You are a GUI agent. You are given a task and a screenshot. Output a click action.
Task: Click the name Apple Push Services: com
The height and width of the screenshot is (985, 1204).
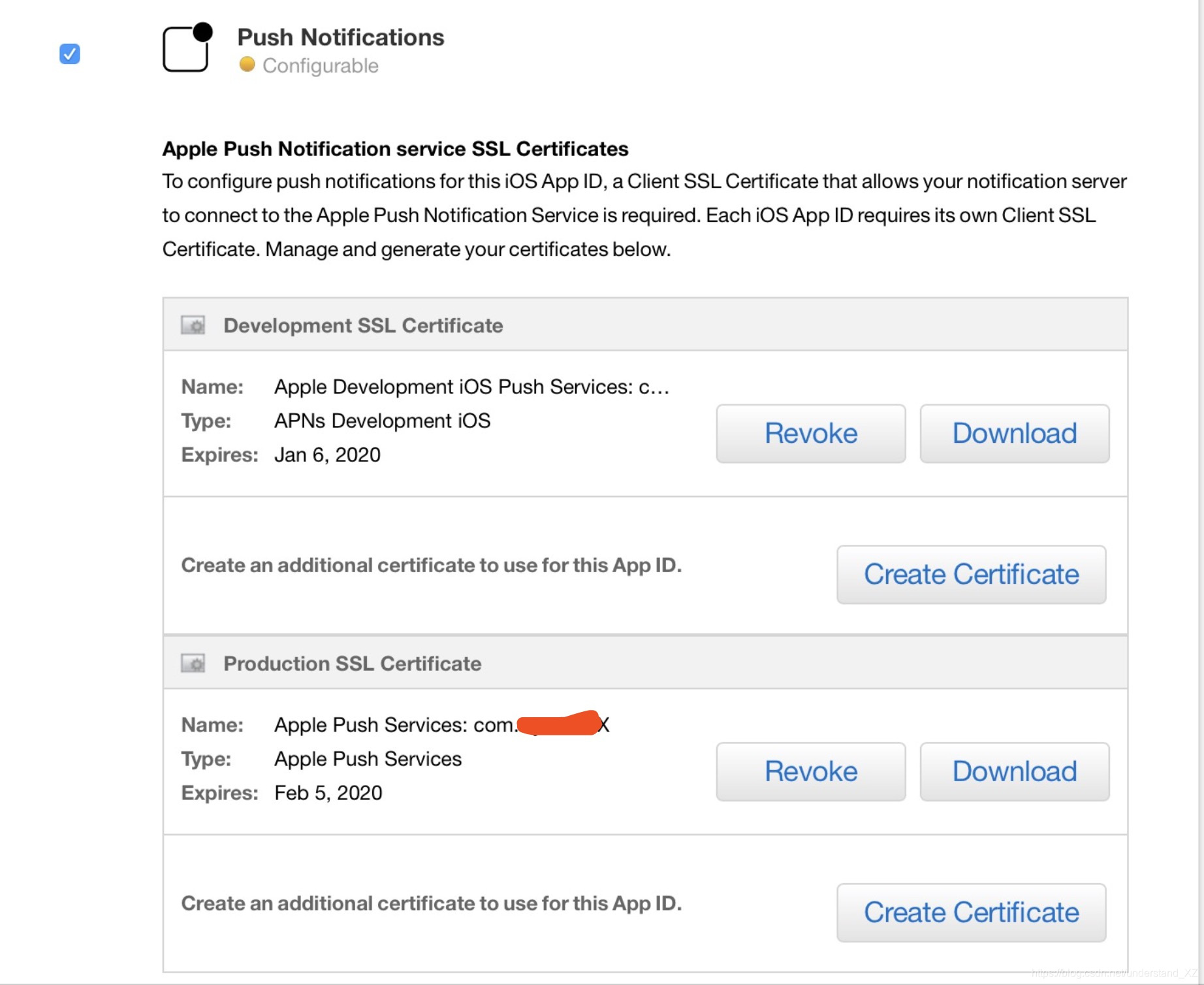click(442, 725)
